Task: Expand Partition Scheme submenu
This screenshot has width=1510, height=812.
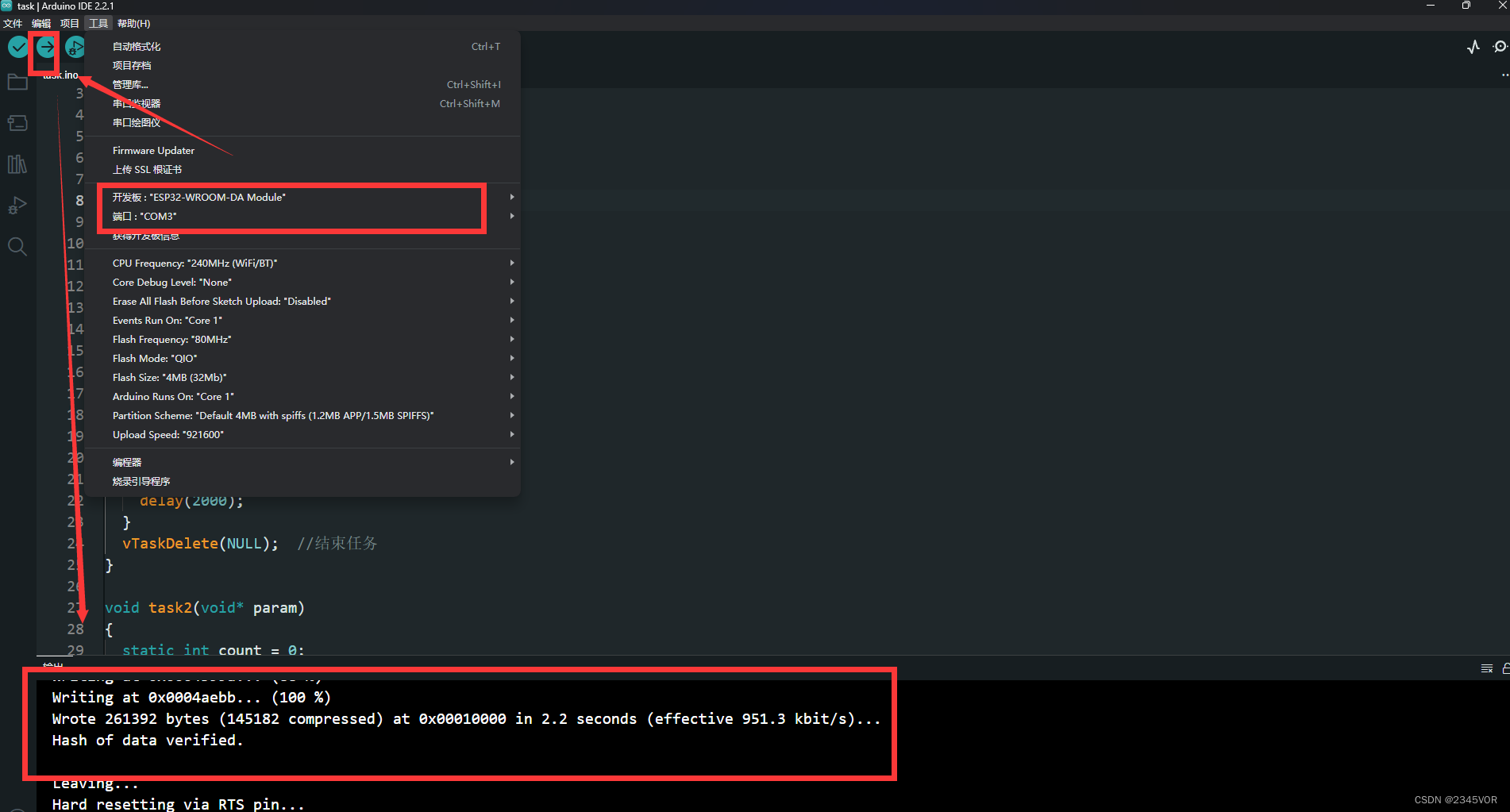Action: pyautogui.click(x=302, y=416)
